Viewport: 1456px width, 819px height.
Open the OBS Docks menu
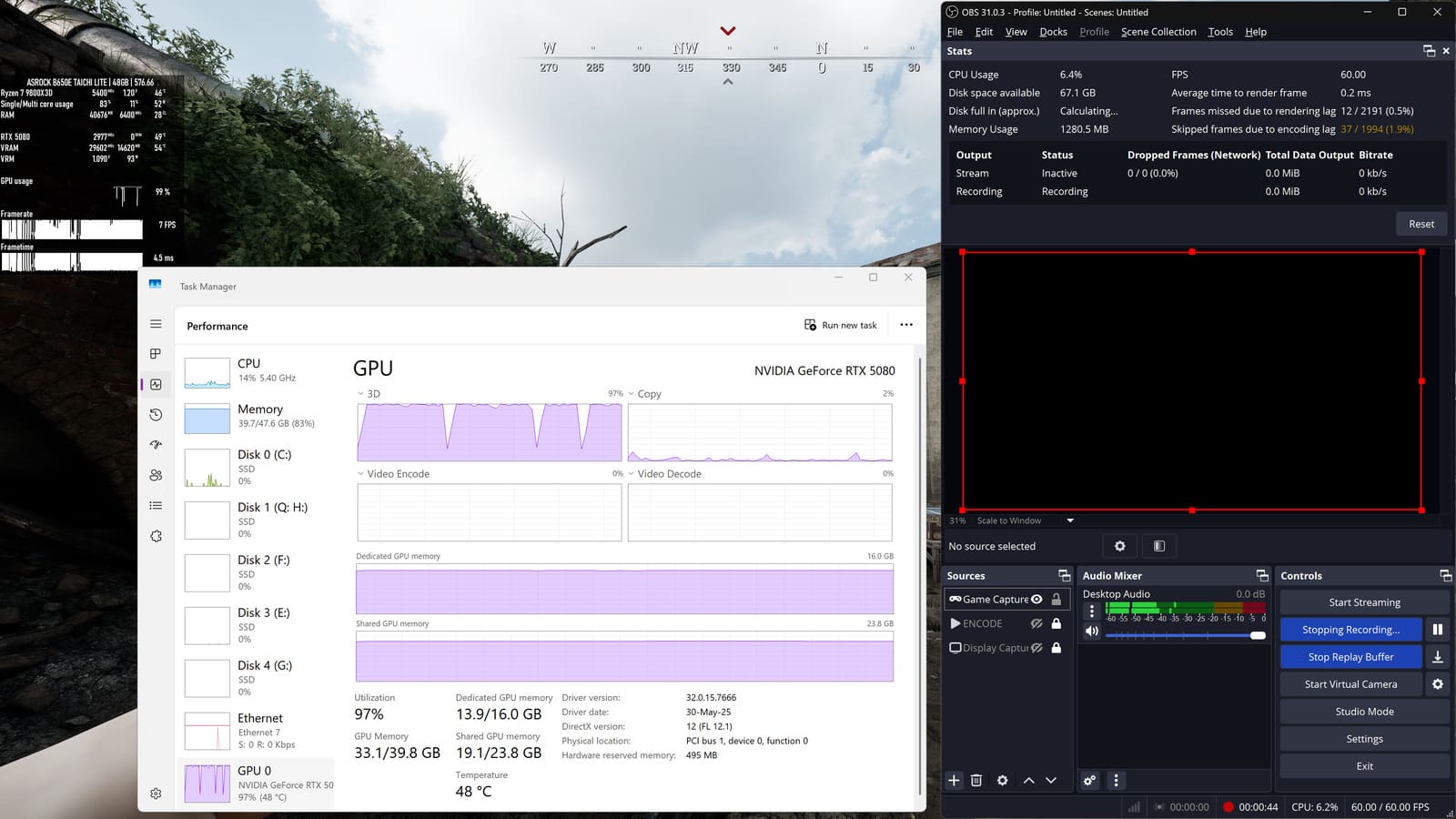[1053, 32]
